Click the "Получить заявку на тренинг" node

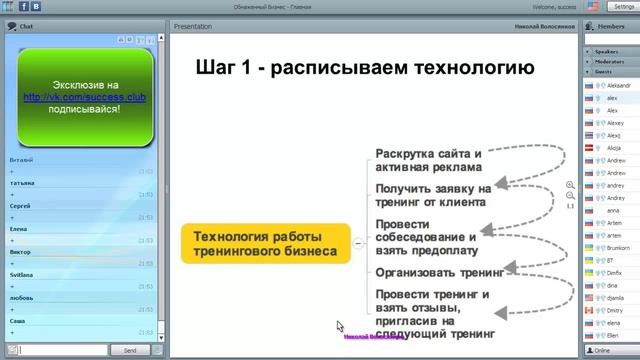tap(433, 196)
